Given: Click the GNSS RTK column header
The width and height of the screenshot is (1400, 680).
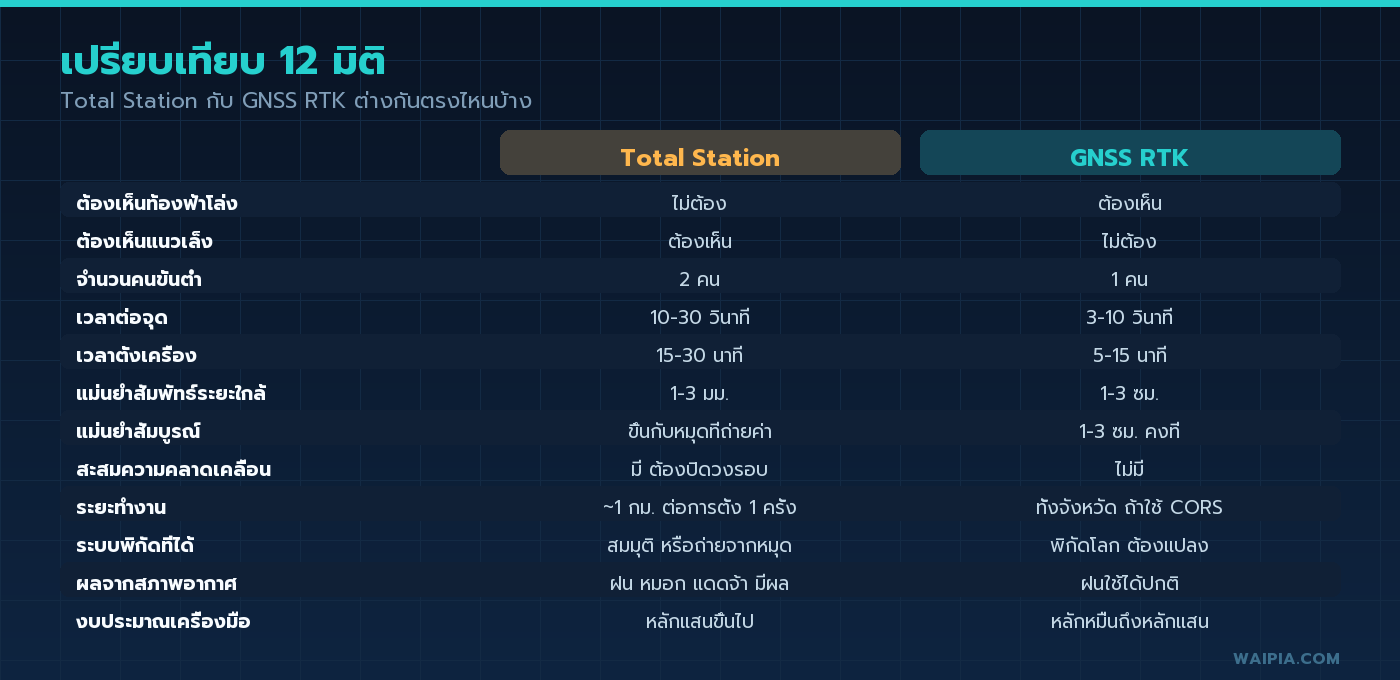Looking at the screenshot, I should (1130, 153).
